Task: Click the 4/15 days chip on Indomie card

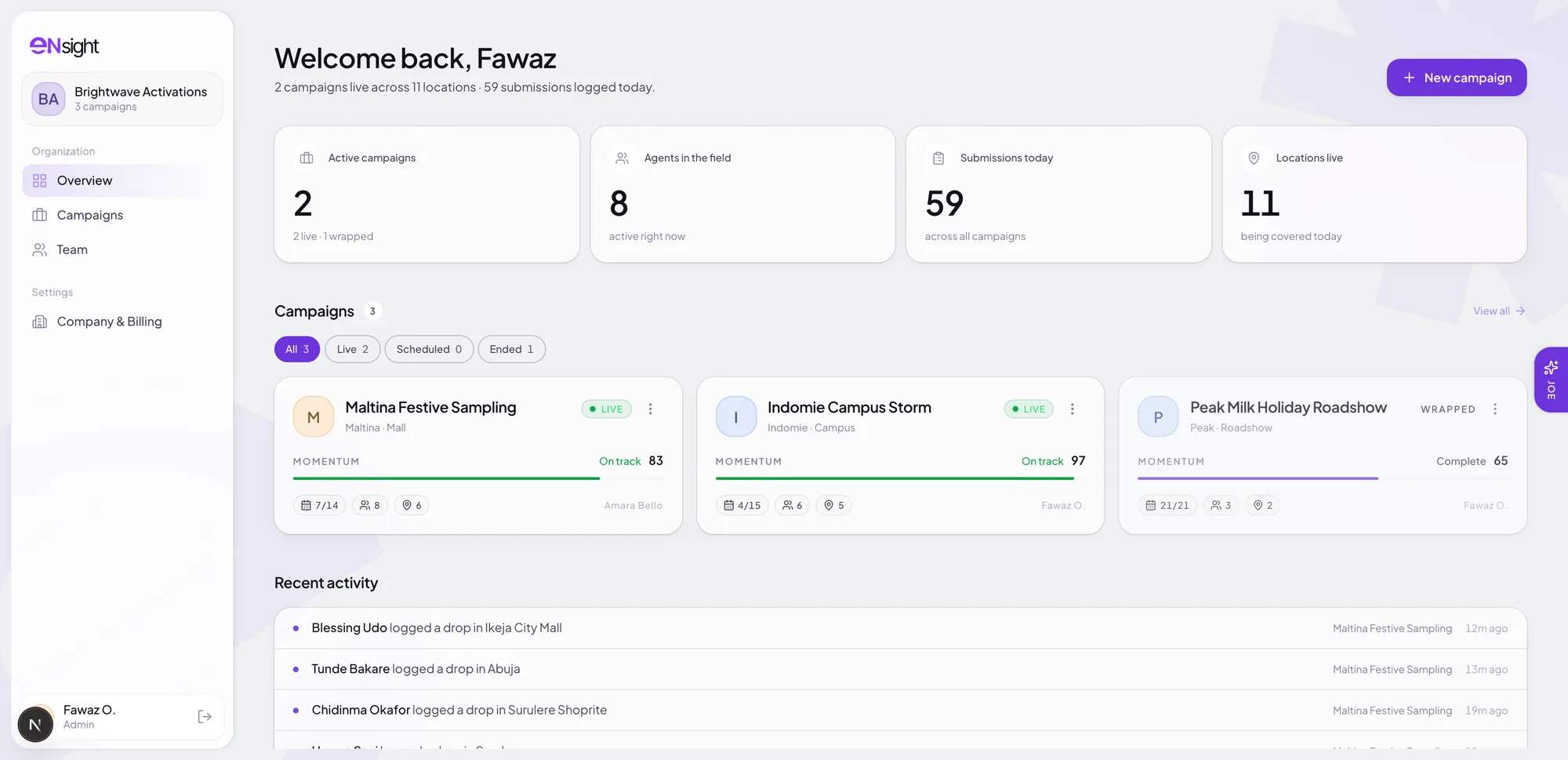Action: (x=742, y=505)
